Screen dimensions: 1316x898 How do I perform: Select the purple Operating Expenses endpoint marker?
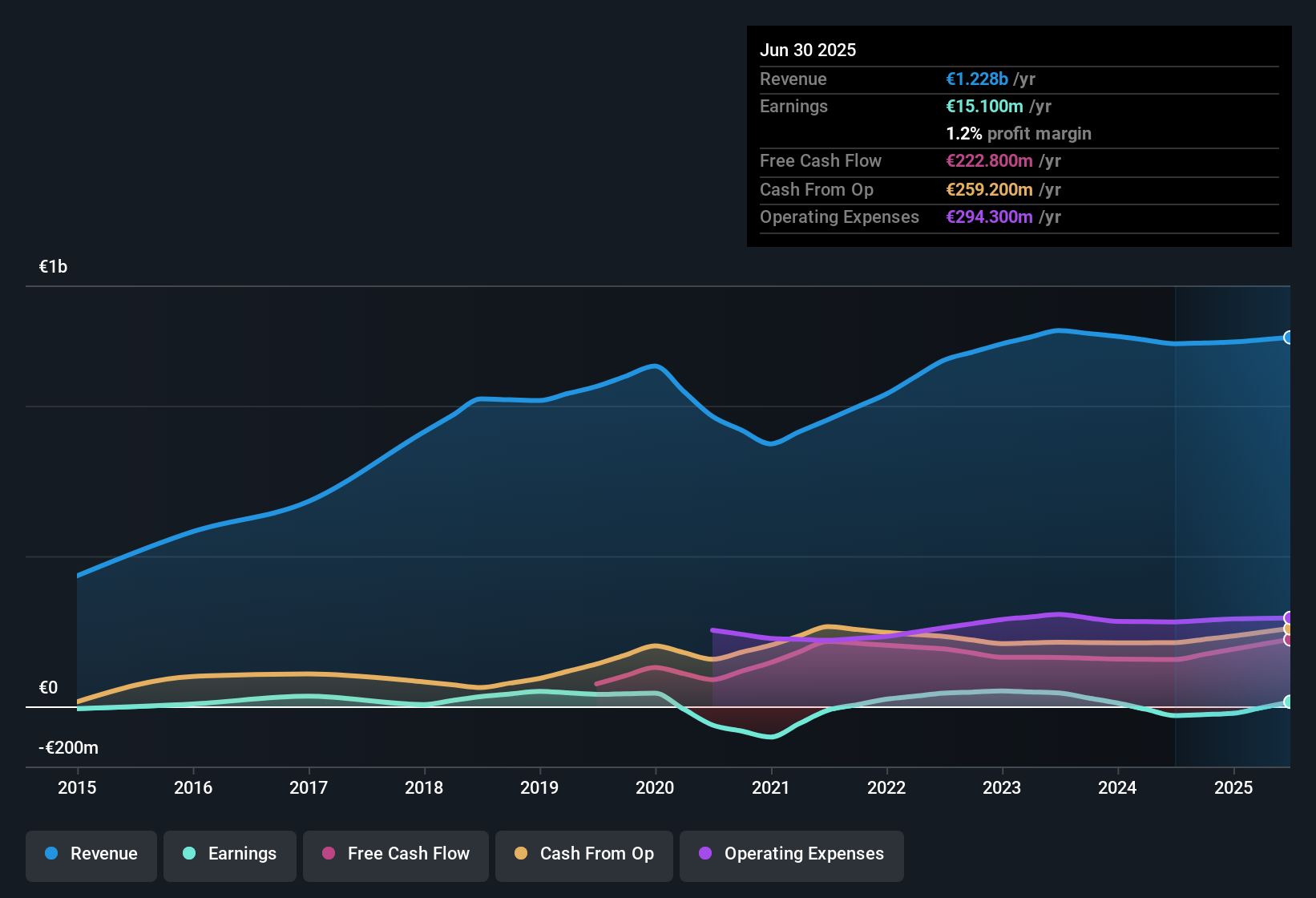(x=1287, y=617)
